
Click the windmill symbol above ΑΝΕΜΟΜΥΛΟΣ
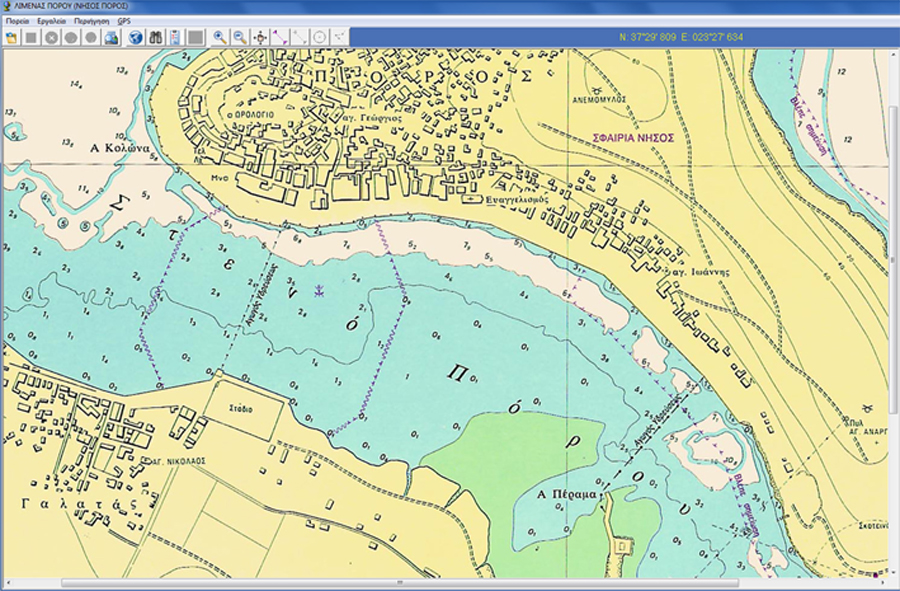597,90
